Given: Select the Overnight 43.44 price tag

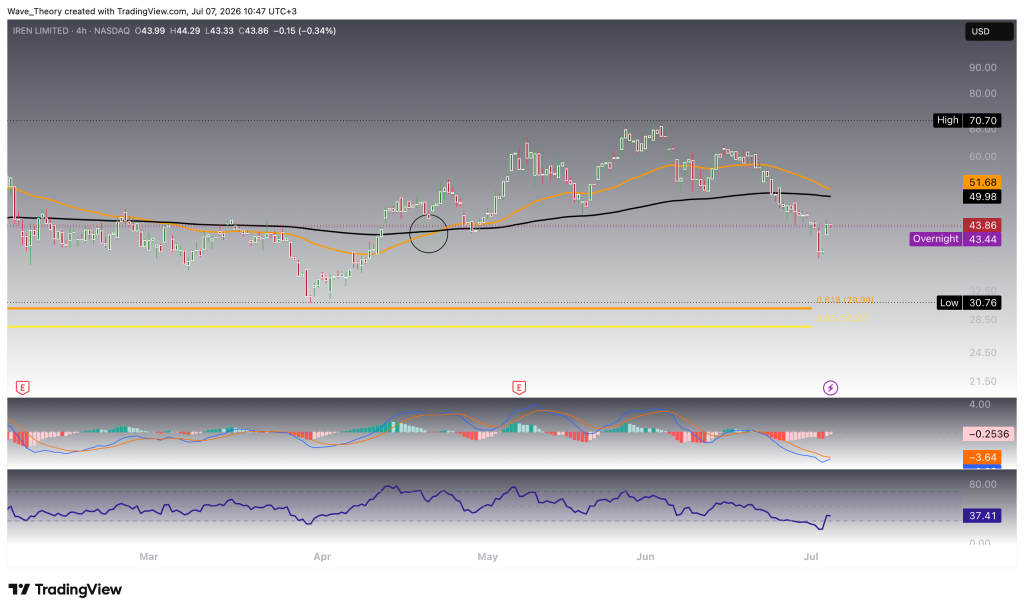Looking at the screenshot, I should tap(955, 239).
